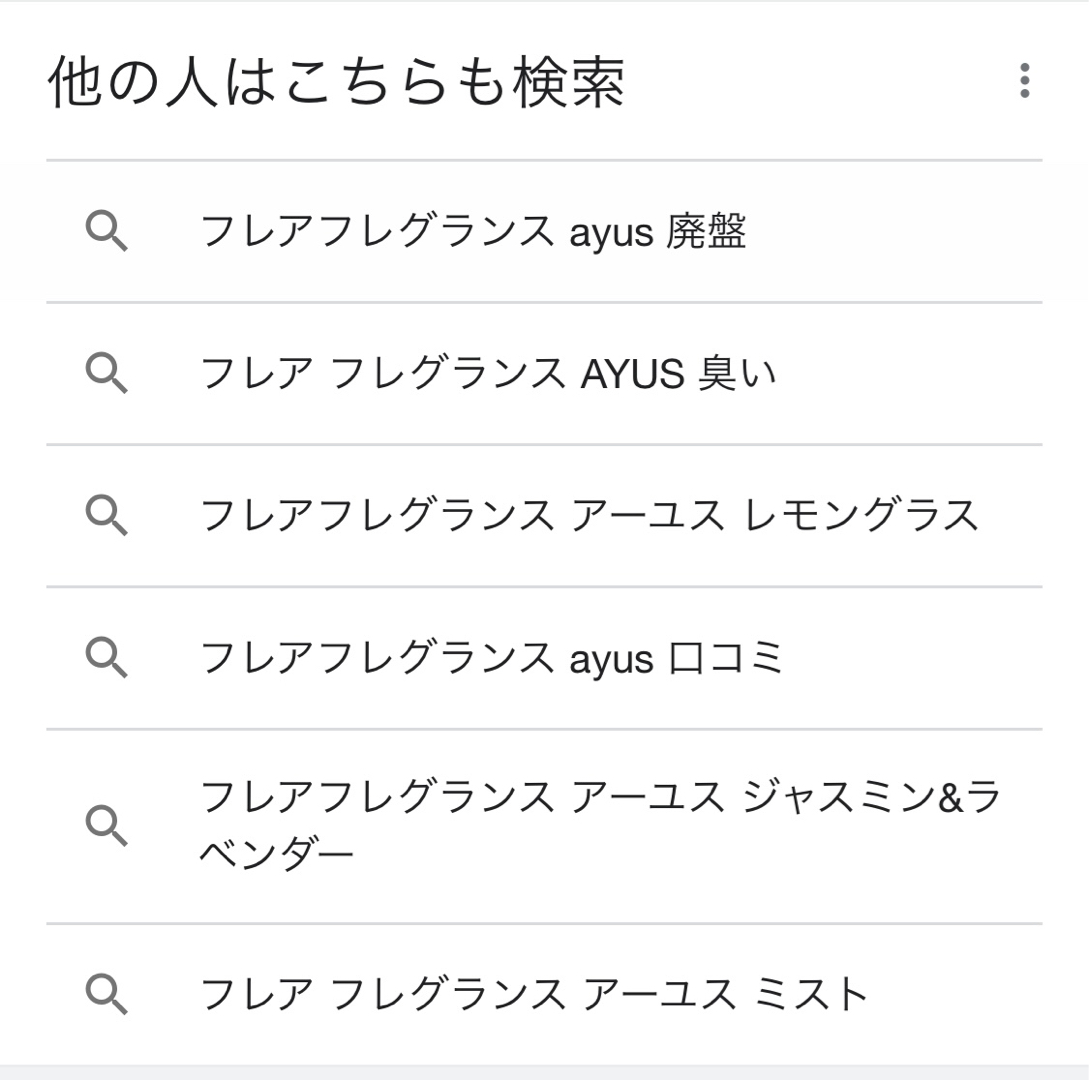This screenshot has height=1080, width=1089.
Task: Open the アーユス ジャスミン&ラベンダー related search
Action: [600, 798]
